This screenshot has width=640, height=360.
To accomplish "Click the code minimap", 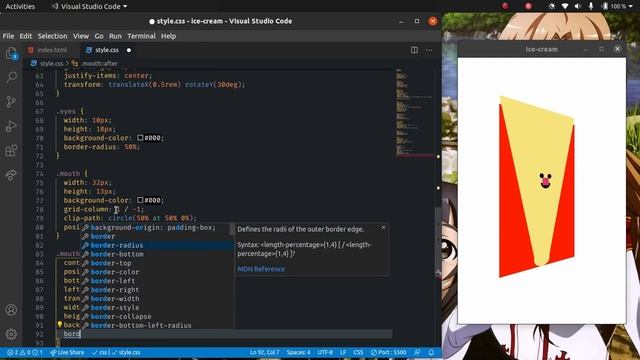I will coord(414,114).
